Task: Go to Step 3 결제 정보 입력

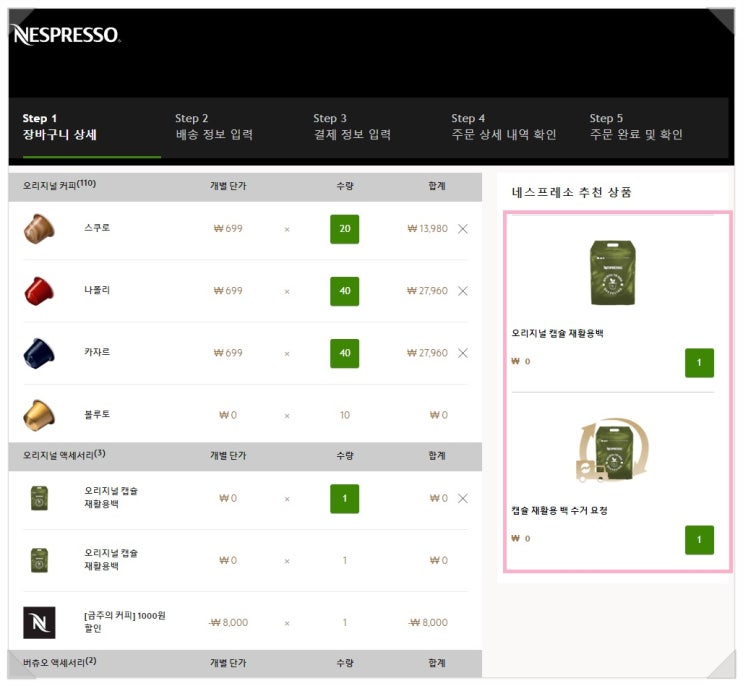Action: [352, 127]
